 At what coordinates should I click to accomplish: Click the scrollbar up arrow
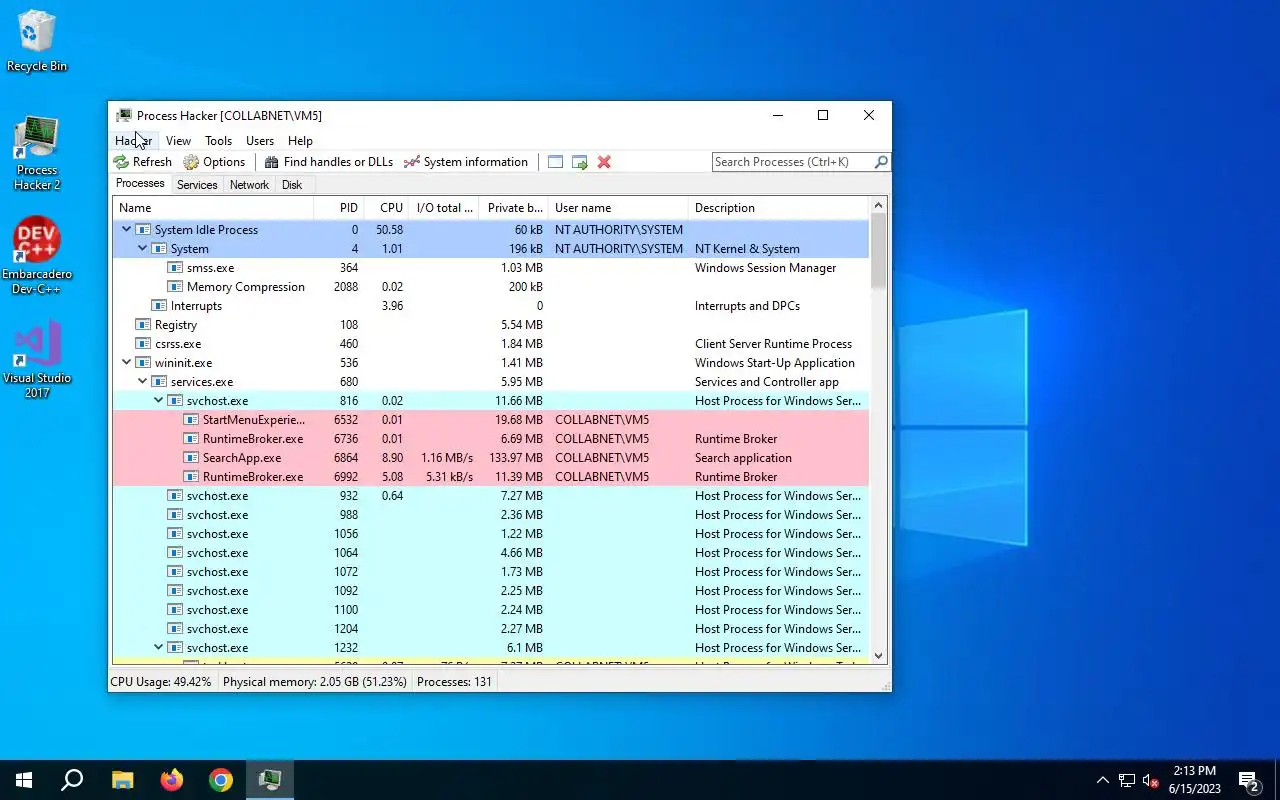(x=879, y=206)
